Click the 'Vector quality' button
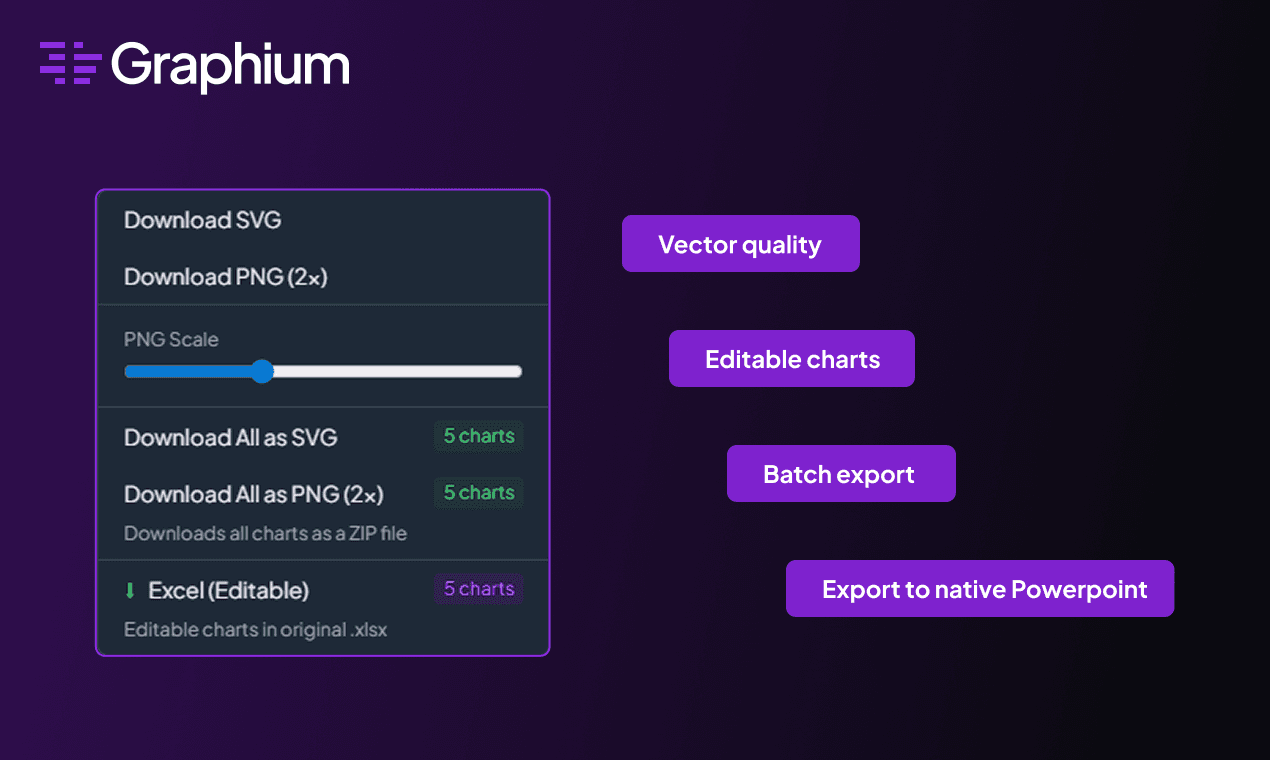The width and height of the screenshot is (1270, 760). point(740,243)
